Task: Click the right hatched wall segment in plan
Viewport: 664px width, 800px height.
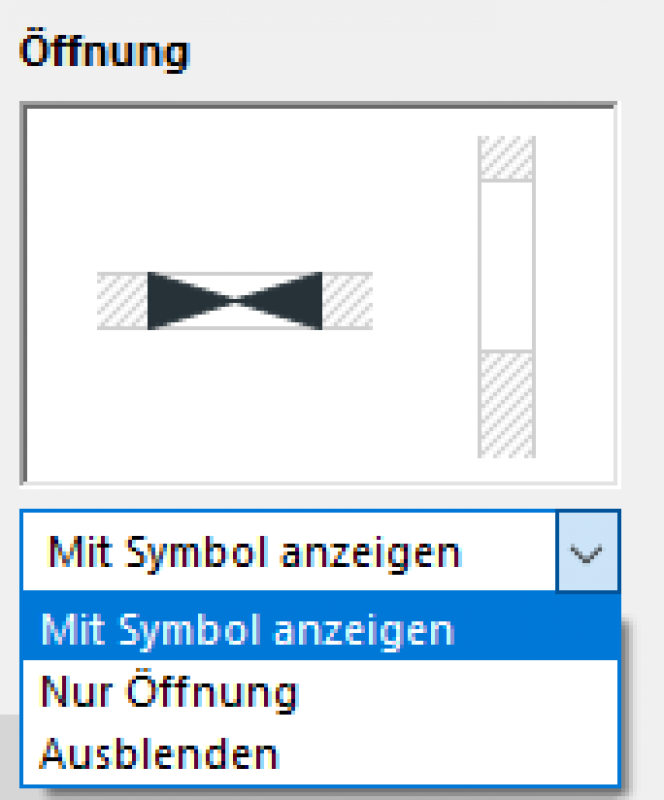Action: [x=347, y=300]
